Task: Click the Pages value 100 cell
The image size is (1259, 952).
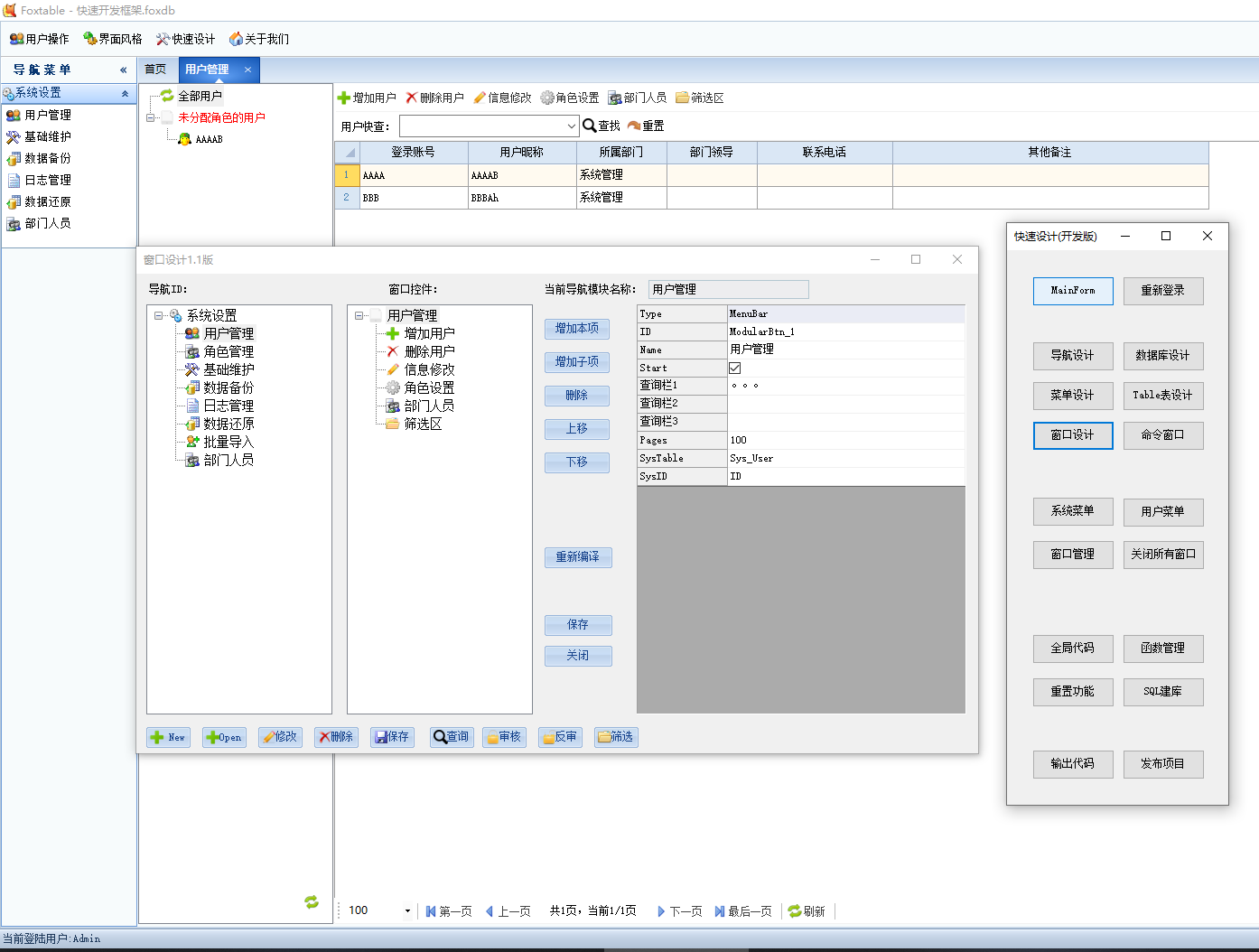Action: coord(846,440)
